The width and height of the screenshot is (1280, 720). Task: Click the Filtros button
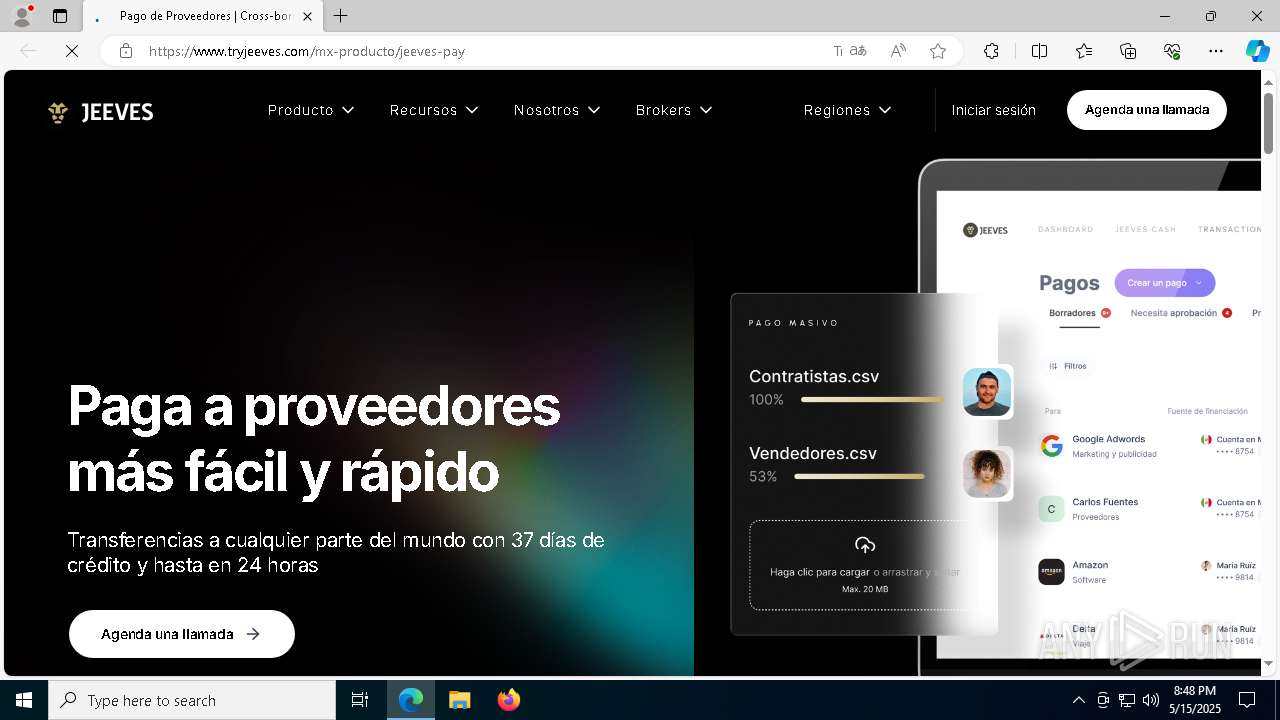coord(1068,366)
